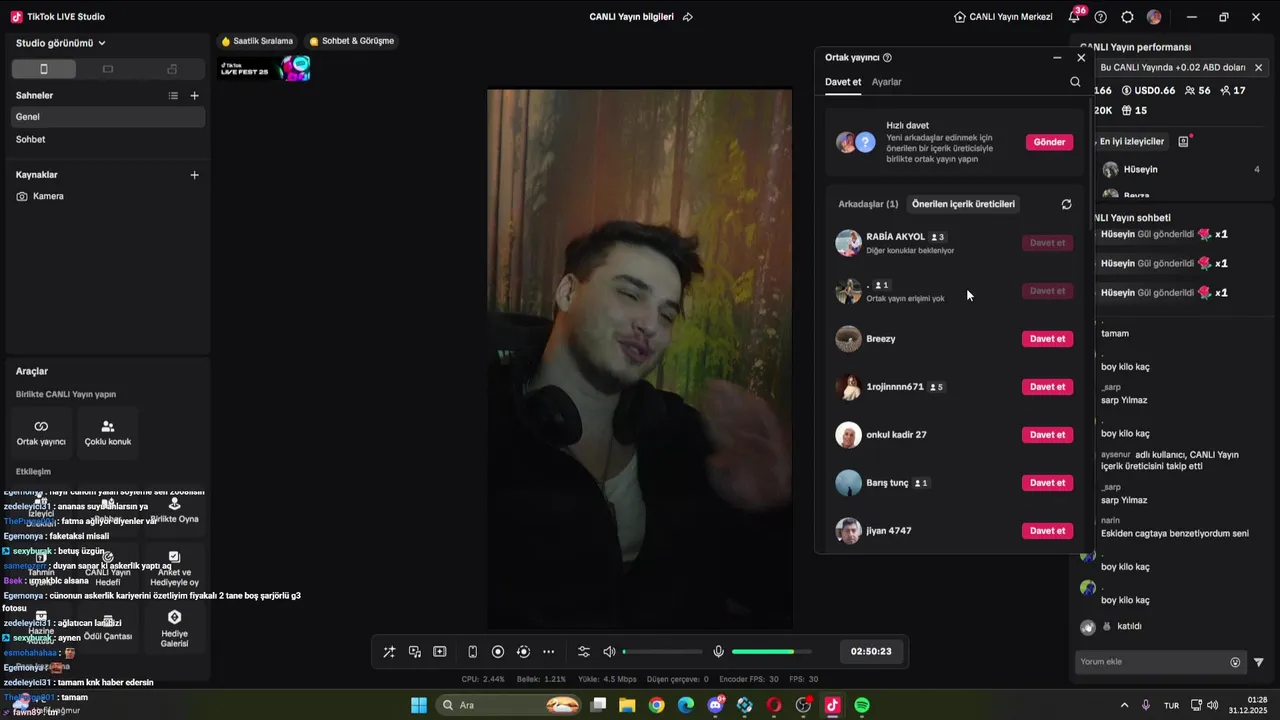Image resolution: width=1280 pixels, height=720 pixels.
Task: Send a quick invite with Gönder
Action: pyautogui.click(x=1049, y=142)
